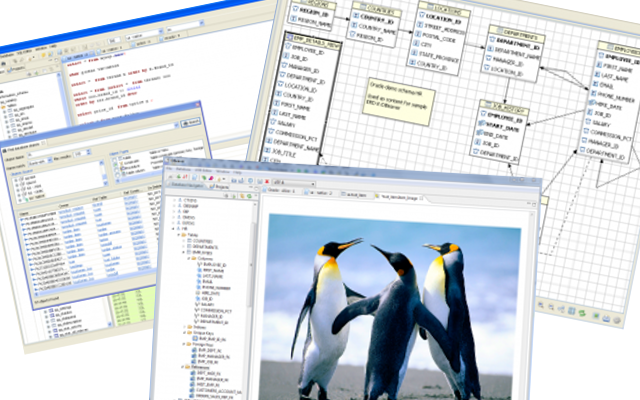Toggle the Procedure checkbox in Object Types
Image resolution: width=640 pixels, height=400 pixels.
116,170
